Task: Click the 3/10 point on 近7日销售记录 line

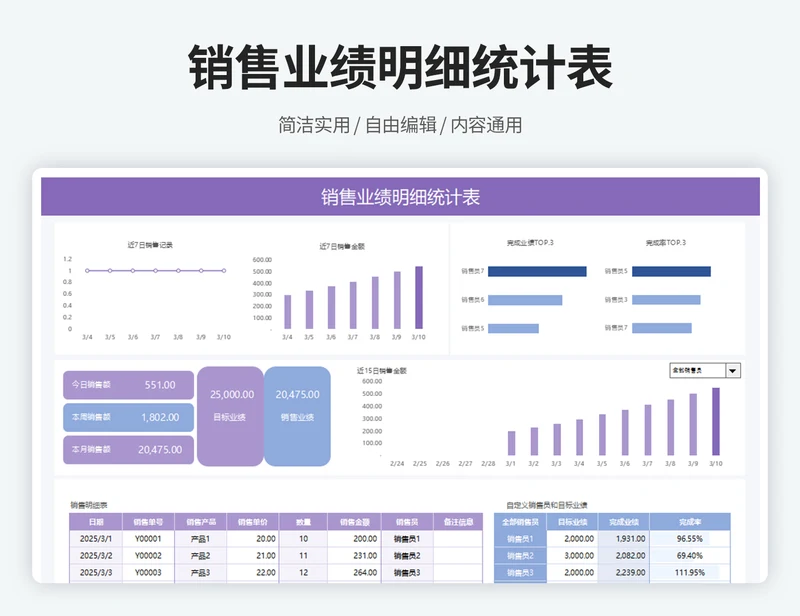Action: [x=224, y=270]
